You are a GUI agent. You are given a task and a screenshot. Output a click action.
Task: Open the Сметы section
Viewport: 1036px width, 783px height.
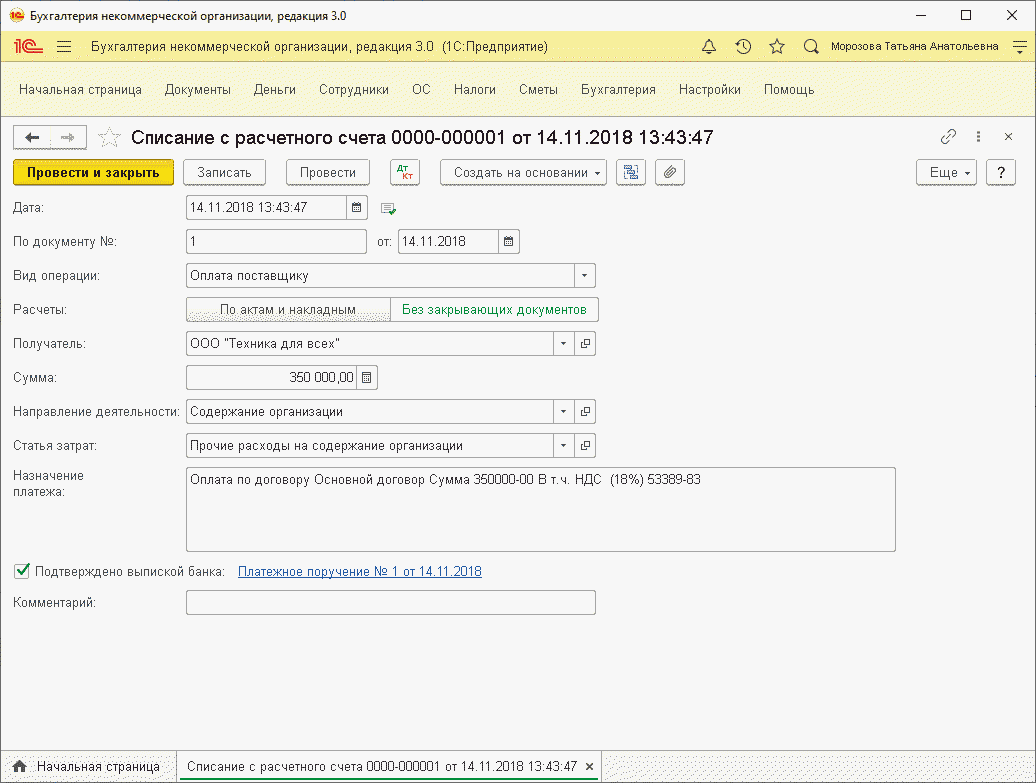538,90
